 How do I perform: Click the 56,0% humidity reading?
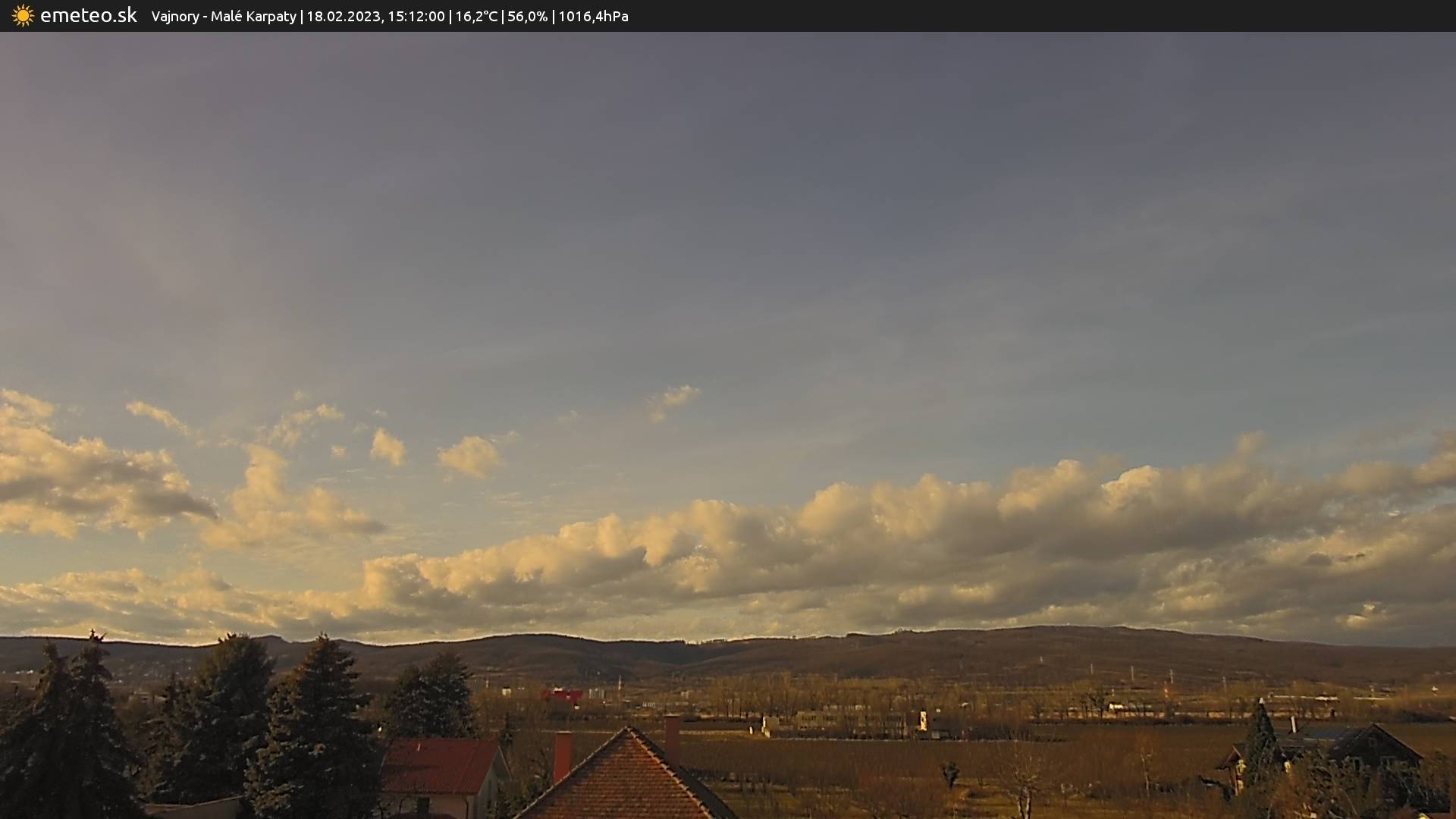(527, 17)
